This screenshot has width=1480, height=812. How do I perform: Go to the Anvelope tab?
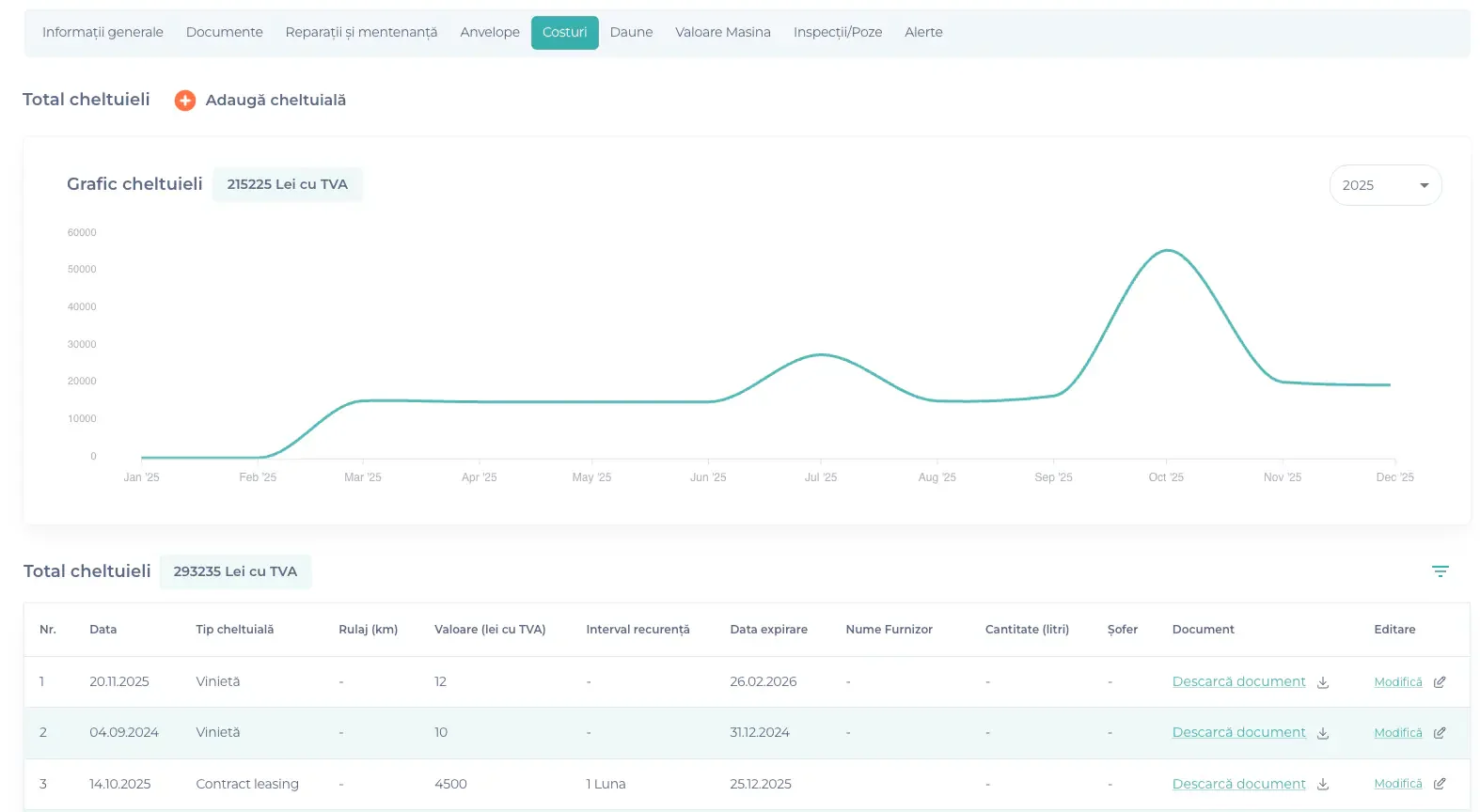(489, 32)
